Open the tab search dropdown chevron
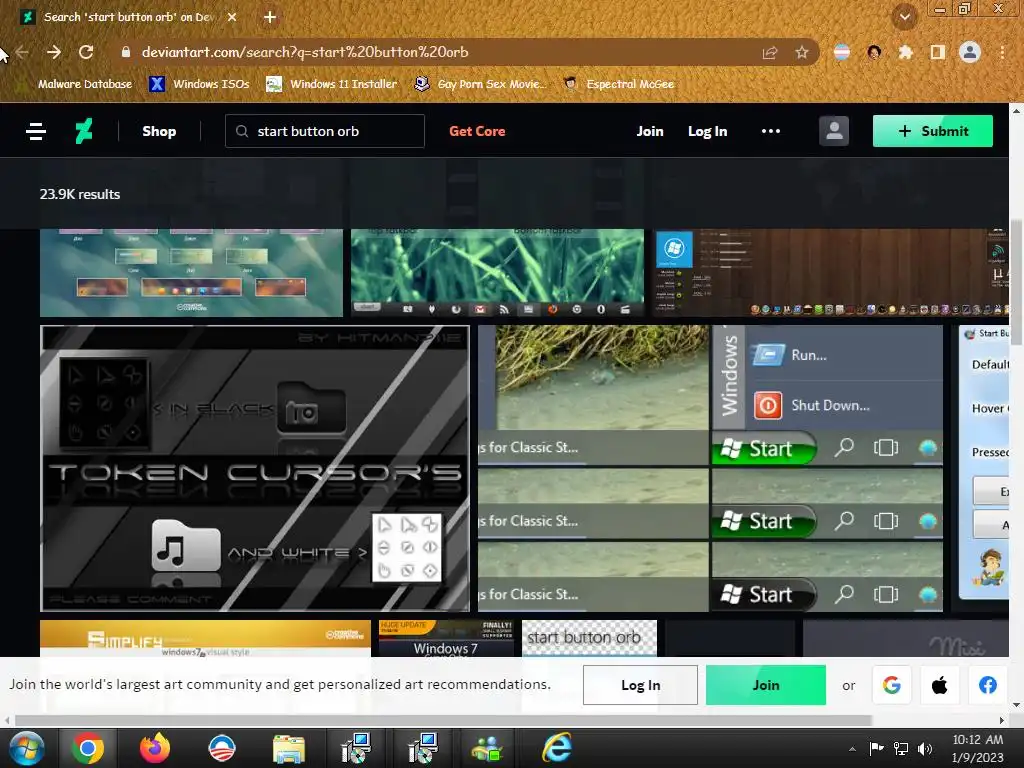This screenshot has width=1024, height=768. coord(904,17)
